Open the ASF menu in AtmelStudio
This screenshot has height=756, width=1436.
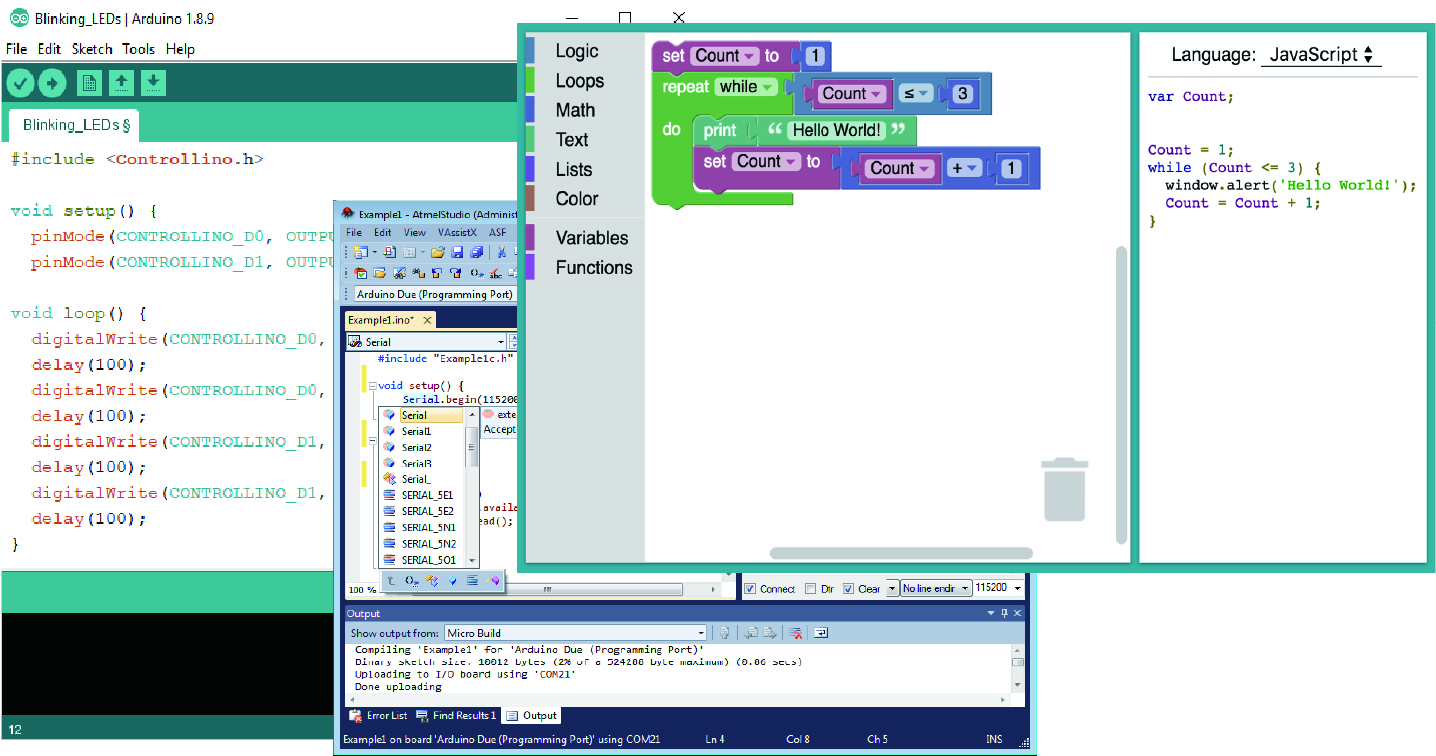click(497, 232)
